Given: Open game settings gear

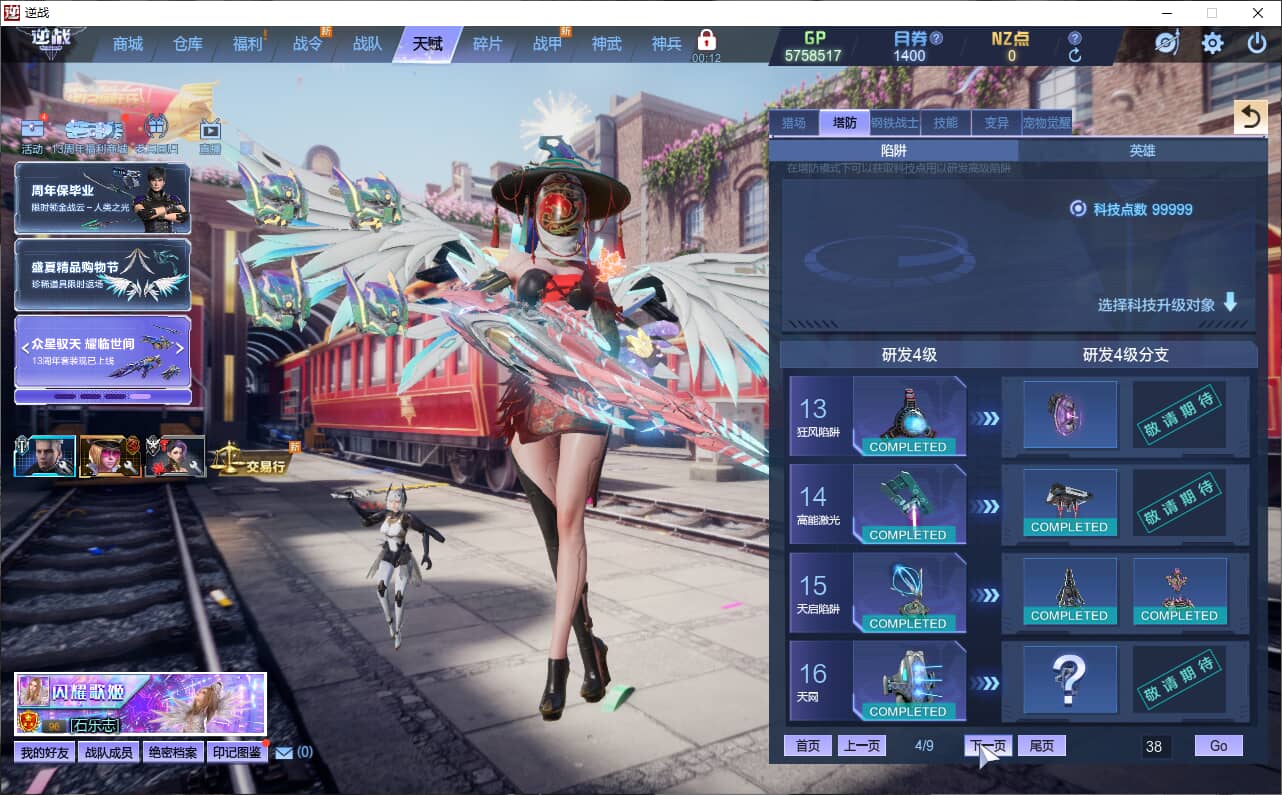Looking at the screenshot, I should point(1213,43).
